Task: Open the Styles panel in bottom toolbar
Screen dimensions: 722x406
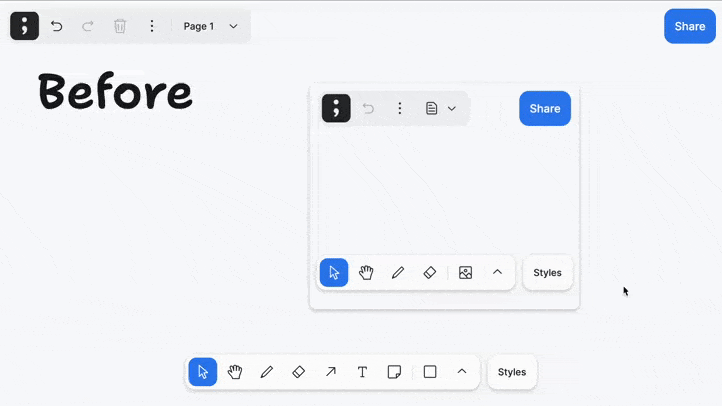Action: click(512, 372)
